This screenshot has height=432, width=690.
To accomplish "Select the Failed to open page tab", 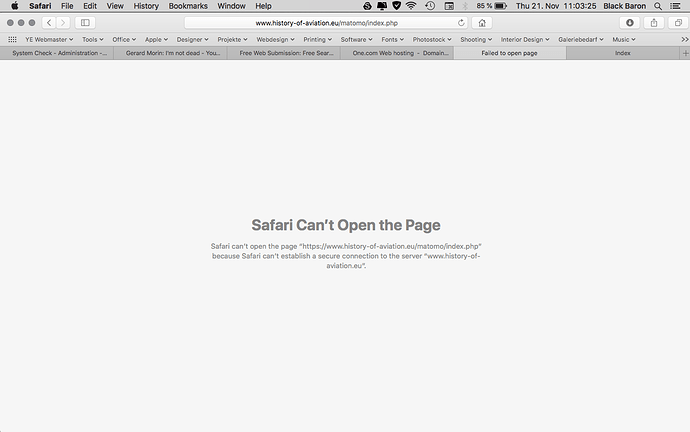I will tap(510, 53).
